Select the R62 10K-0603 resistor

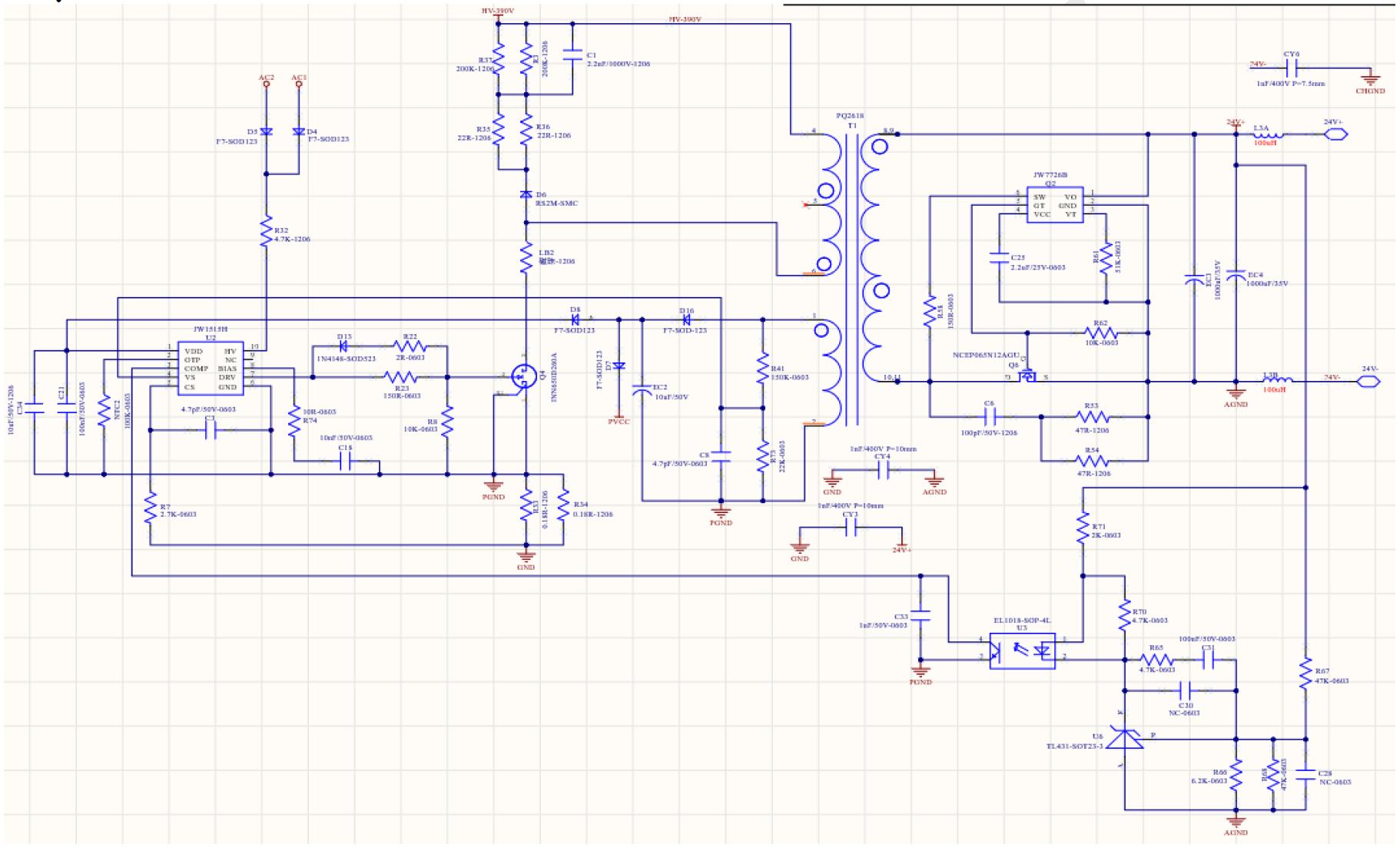(x=1100, y=333)
